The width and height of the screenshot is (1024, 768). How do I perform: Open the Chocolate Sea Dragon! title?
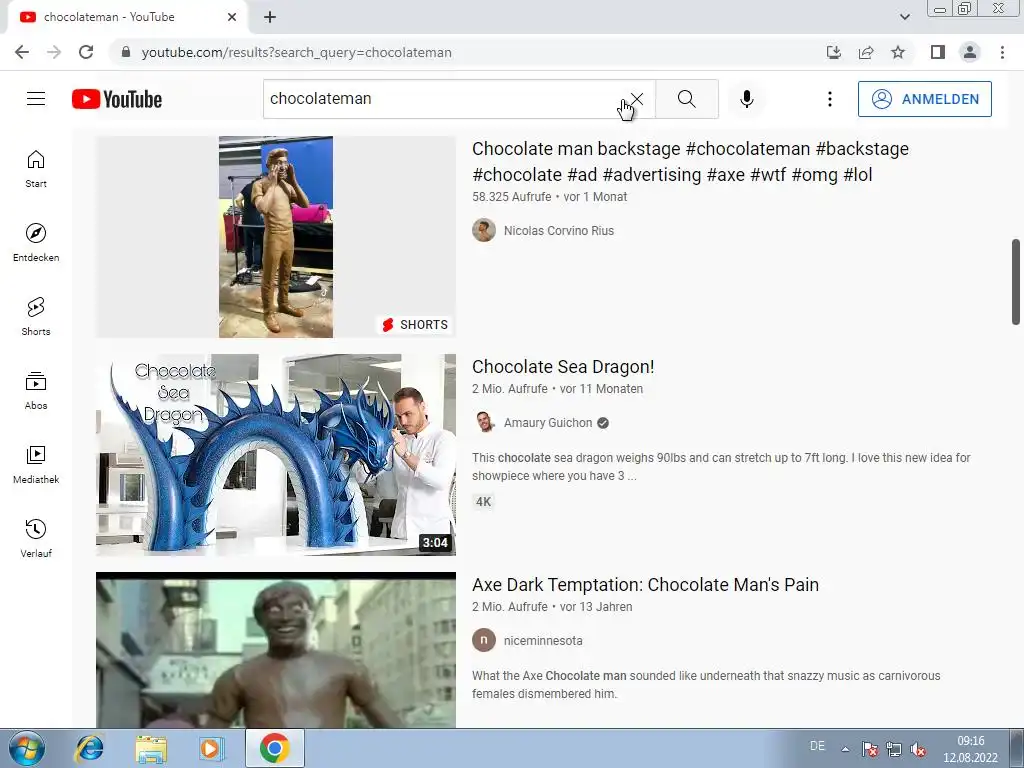coord(563,367)
